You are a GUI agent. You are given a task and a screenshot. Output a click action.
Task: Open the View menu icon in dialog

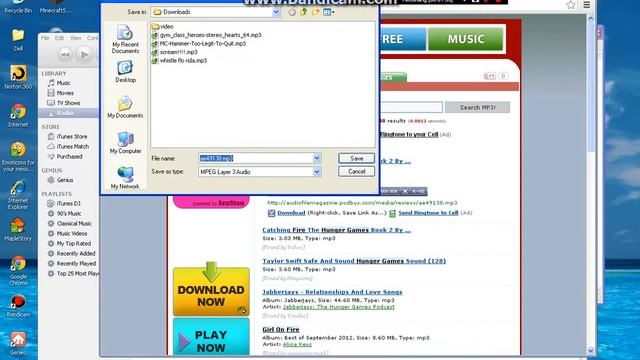point(329,12)
